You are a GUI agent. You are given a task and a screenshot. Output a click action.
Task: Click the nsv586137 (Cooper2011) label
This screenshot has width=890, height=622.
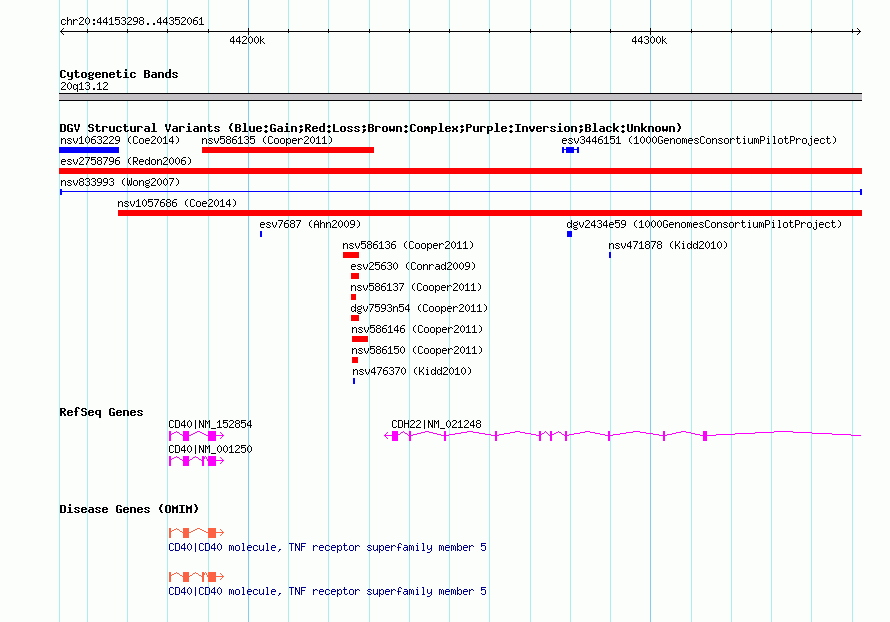click(416, 287)
